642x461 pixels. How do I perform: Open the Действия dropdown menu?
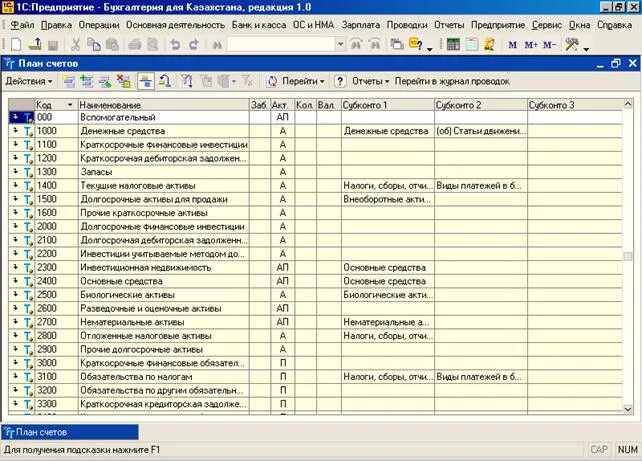[29, 81]
